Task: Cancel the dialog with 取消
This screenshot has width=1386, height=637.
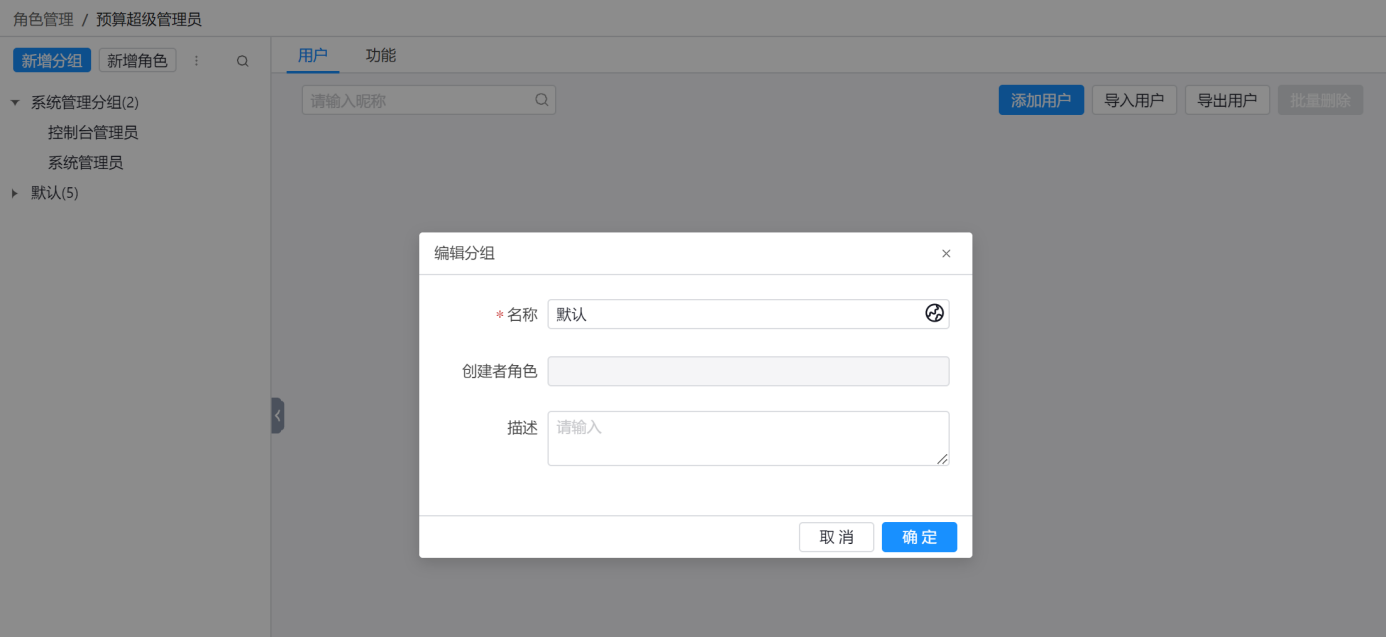Action: click(836, 537)
